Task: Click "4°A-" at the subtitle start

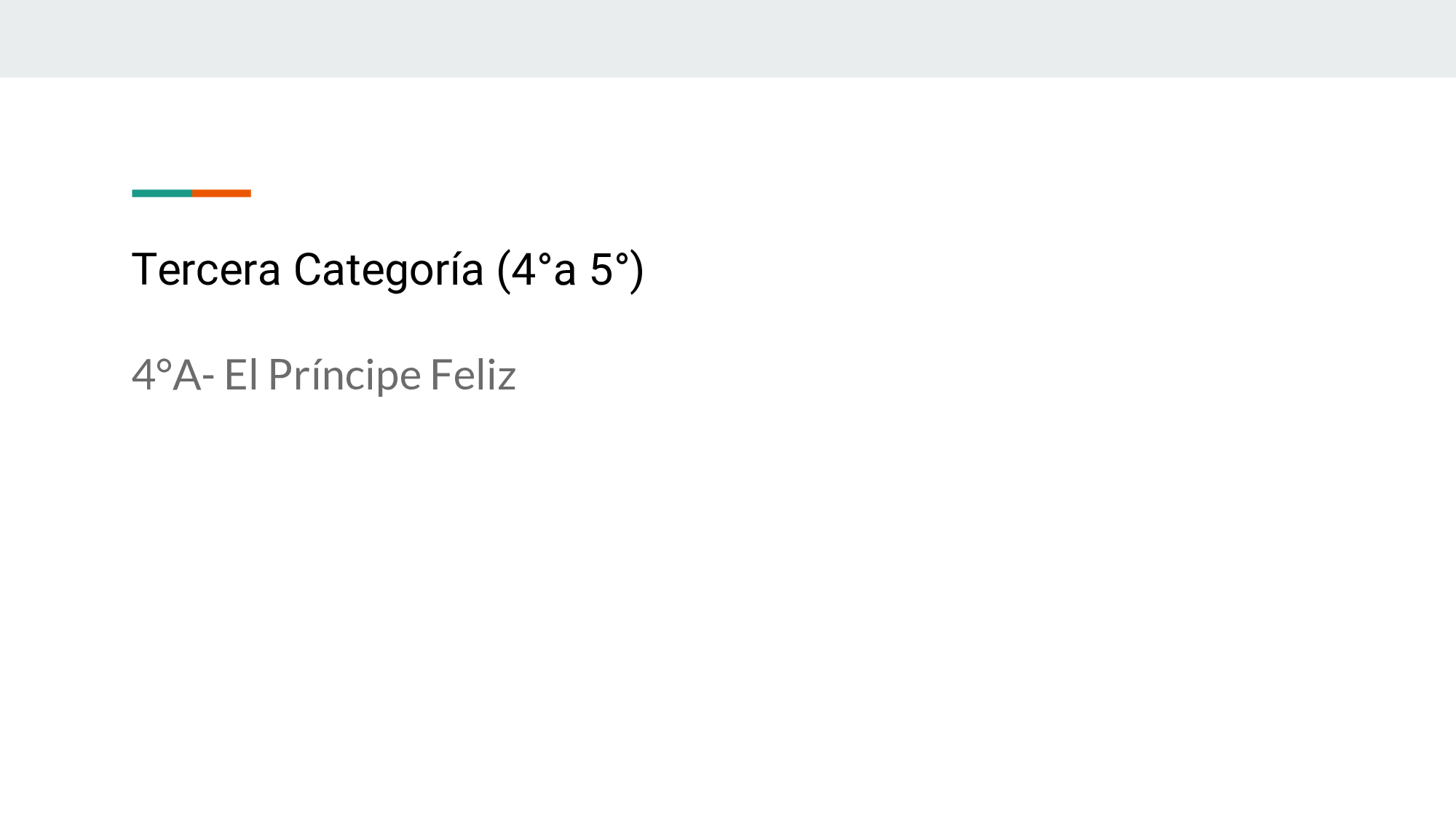Action: tap(173, 376)
